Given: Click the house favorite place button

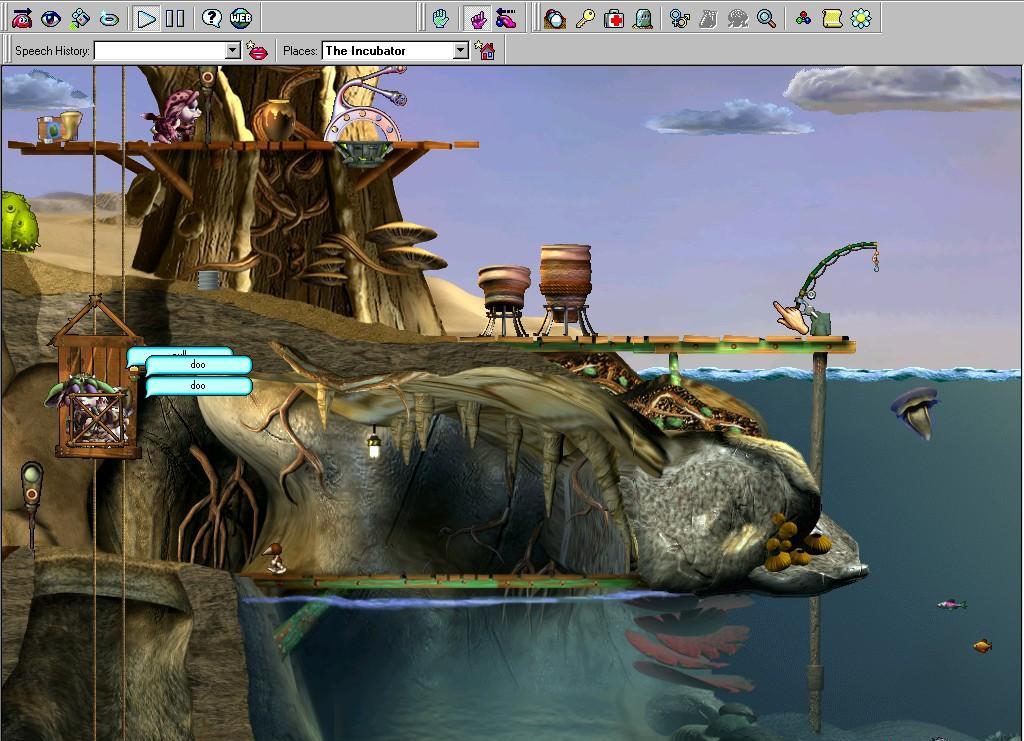Looking at the screenshot, I should click(x=486, y=50).
